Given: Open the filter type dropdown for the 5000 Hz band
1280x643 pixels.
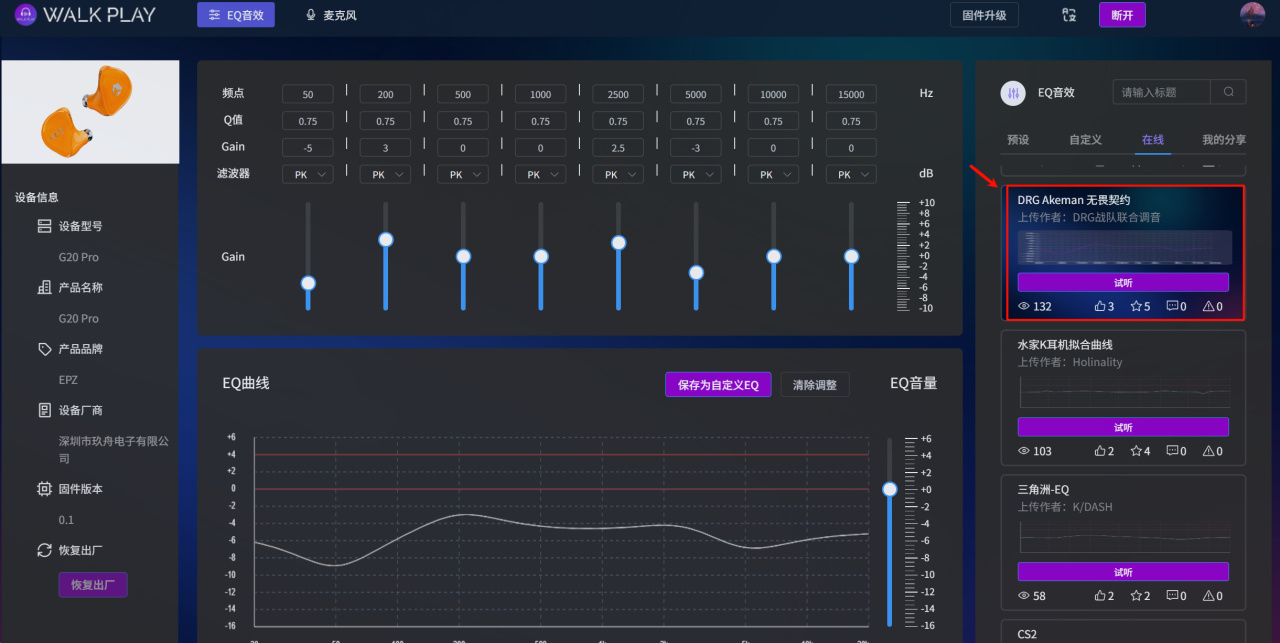Looking at the screenshot, I should 696,174.
